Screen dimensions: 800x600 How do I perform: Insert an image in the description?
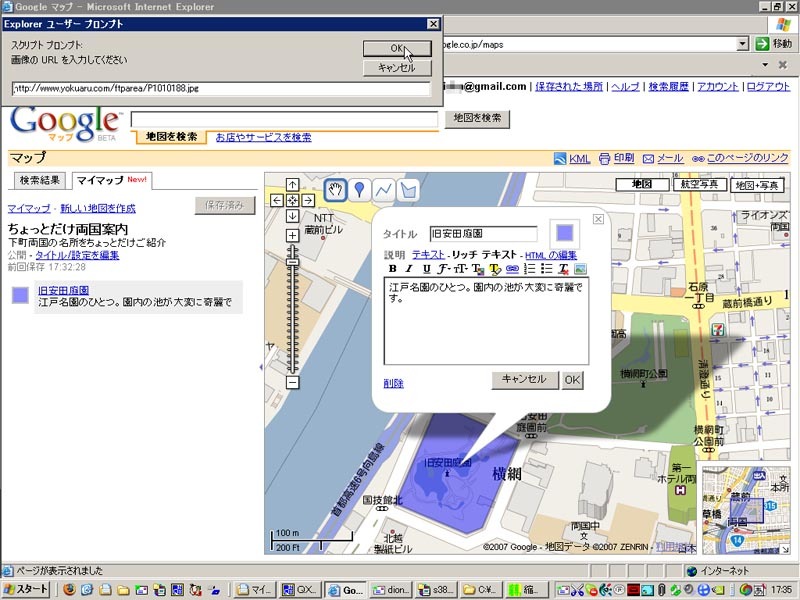tap(580, 268)
